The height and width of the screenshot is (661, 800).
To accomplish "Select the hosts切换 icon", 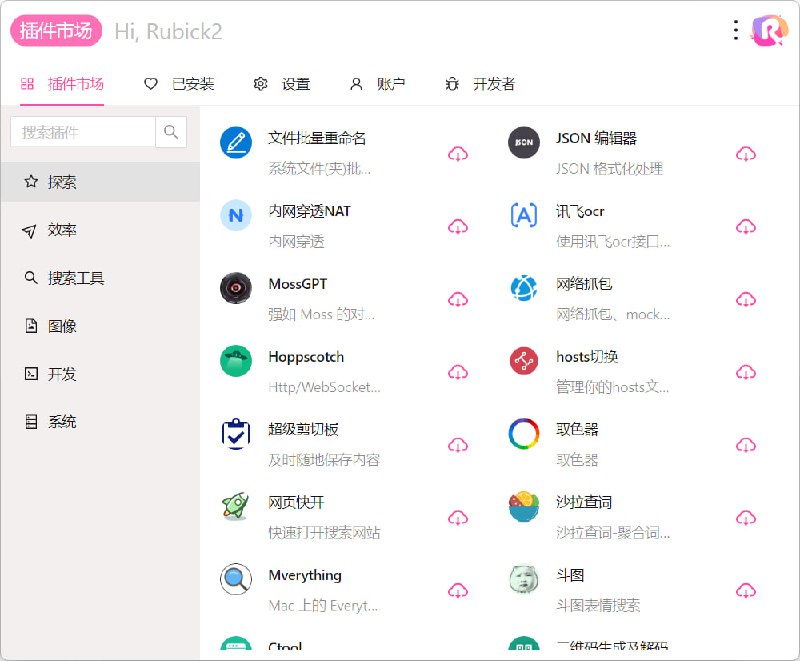I will pyautogui.click(x=522, y=361).
